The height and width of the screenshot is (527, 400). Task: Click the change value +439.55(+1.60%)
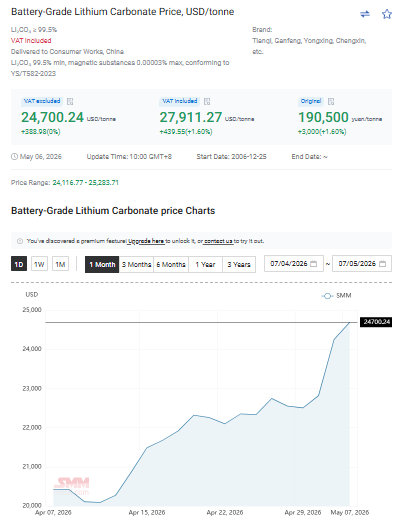click(x=186, y=132)
